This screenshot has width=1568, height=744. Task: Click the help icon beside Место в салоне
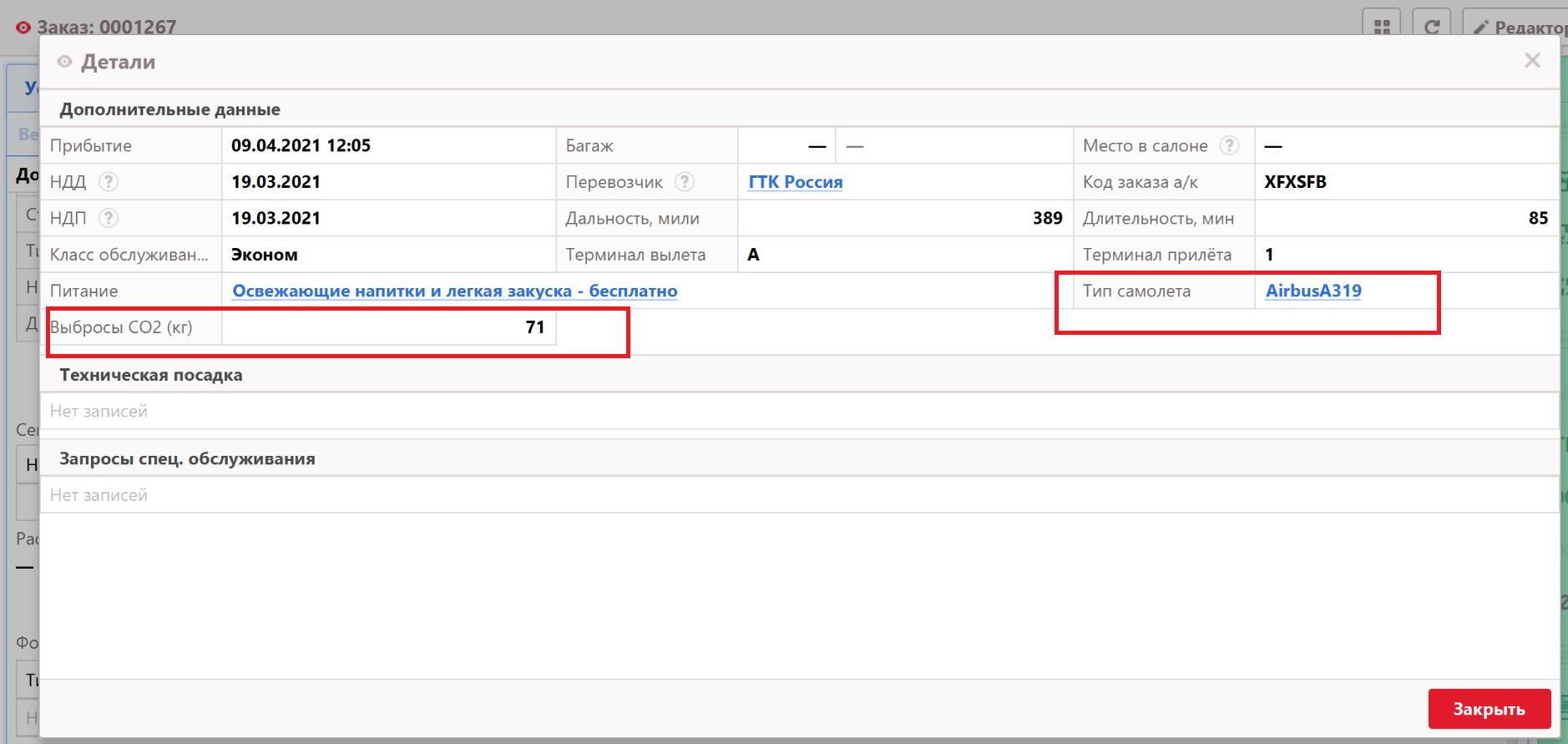pyautogui.click(x=1229, y=145)
